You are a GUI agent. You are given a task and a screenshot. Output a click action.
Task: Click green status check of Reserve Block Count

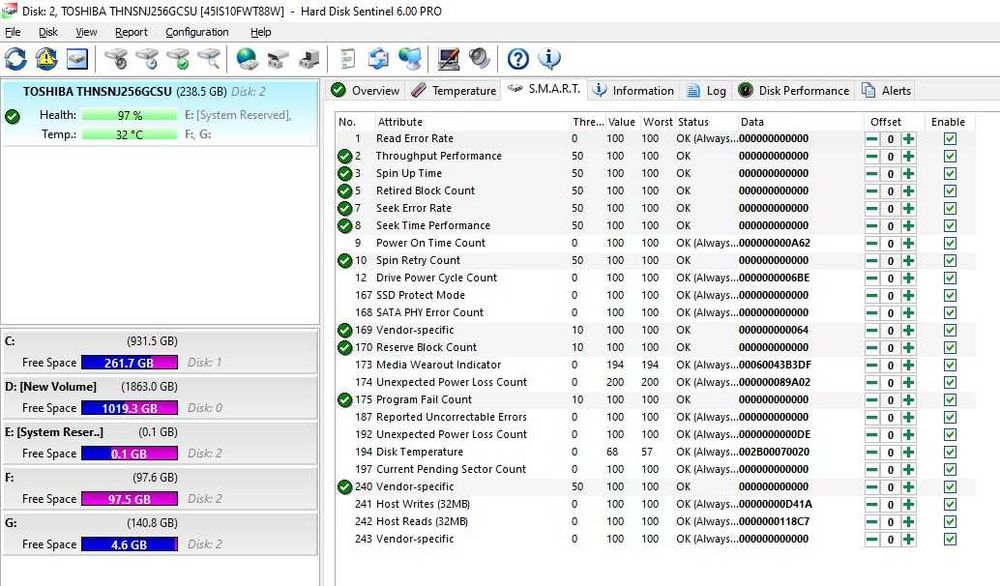344,348
